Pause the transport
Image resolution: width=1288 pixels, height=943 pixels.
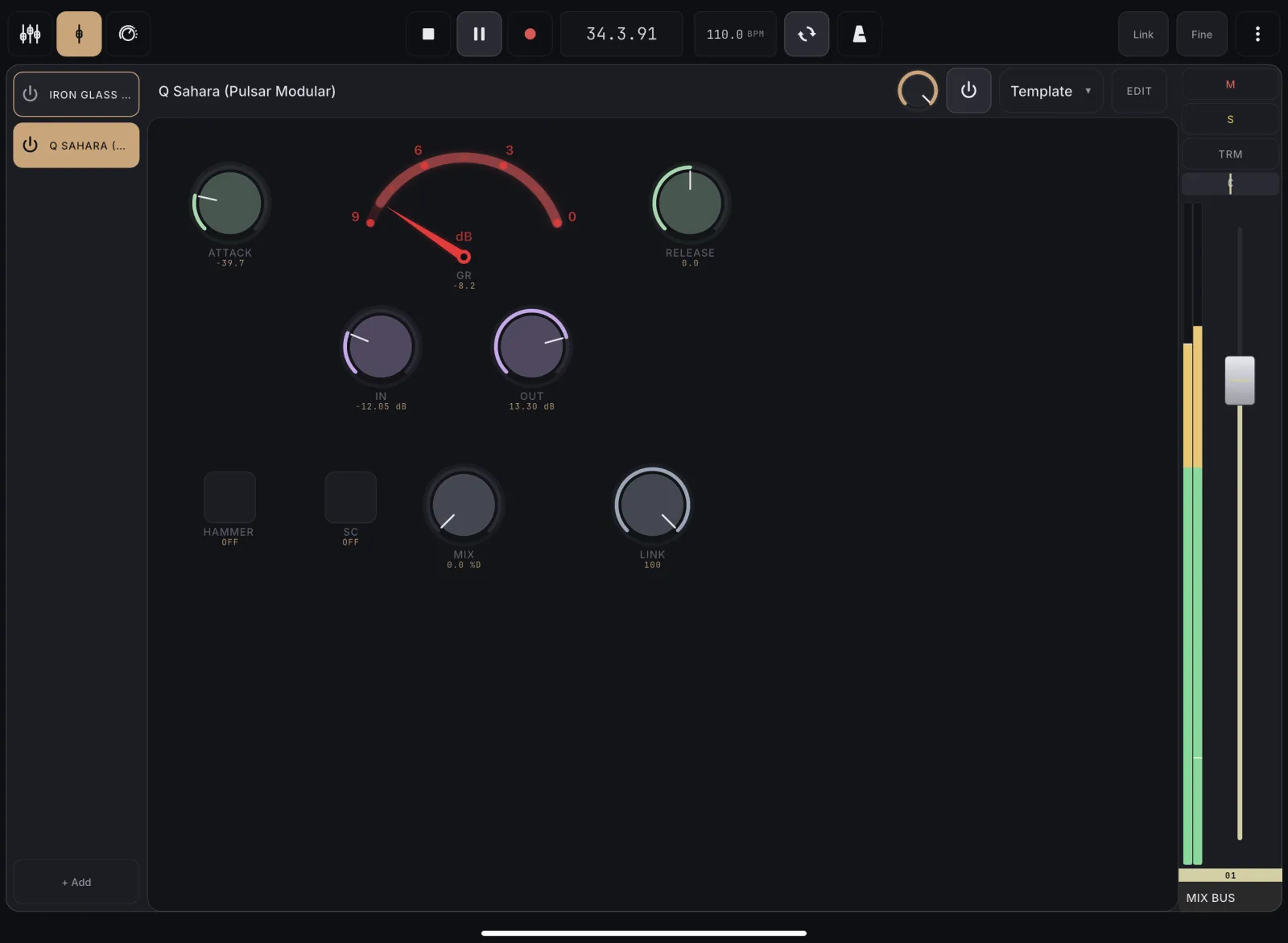coord(479,34)
